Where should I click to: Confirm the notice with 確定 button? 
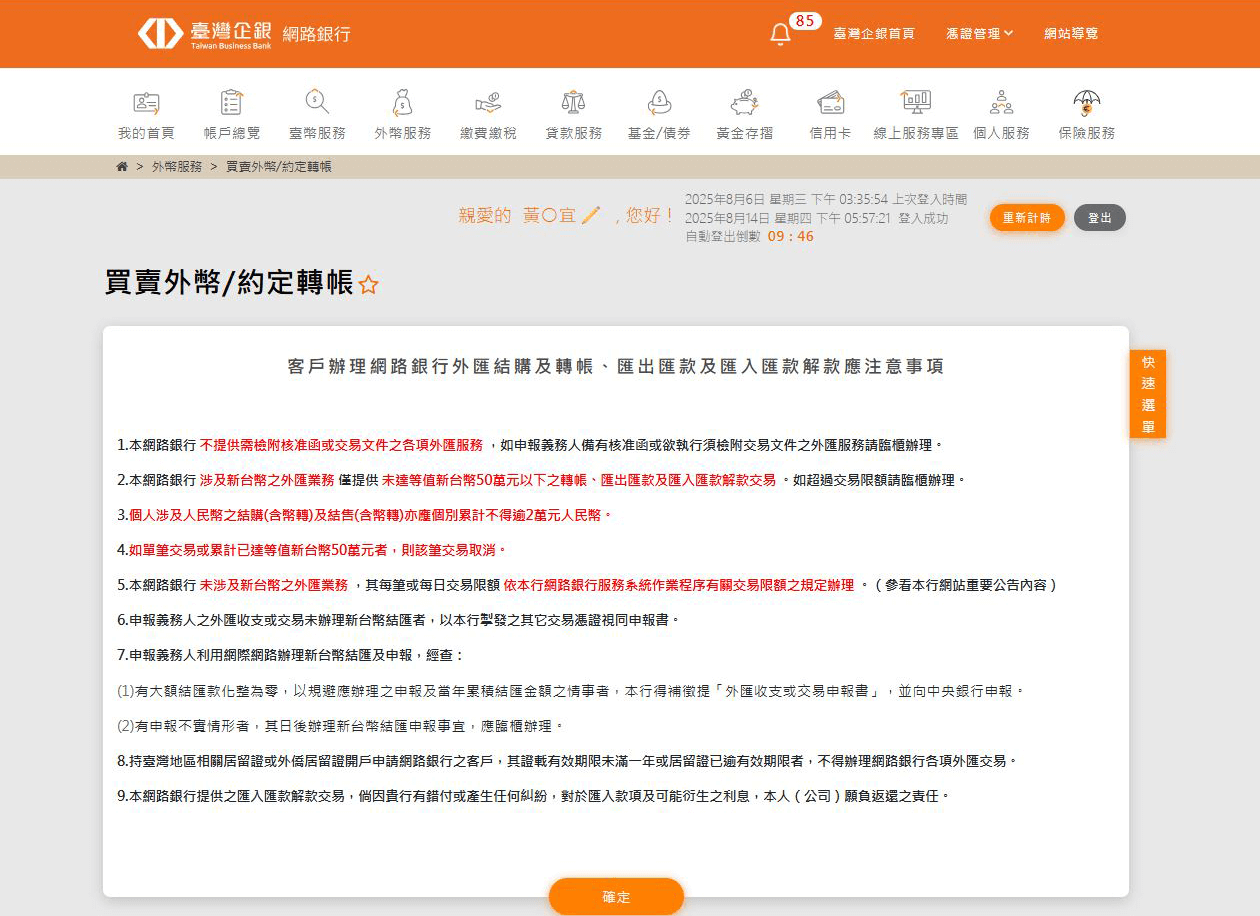[x=616, y=897]
